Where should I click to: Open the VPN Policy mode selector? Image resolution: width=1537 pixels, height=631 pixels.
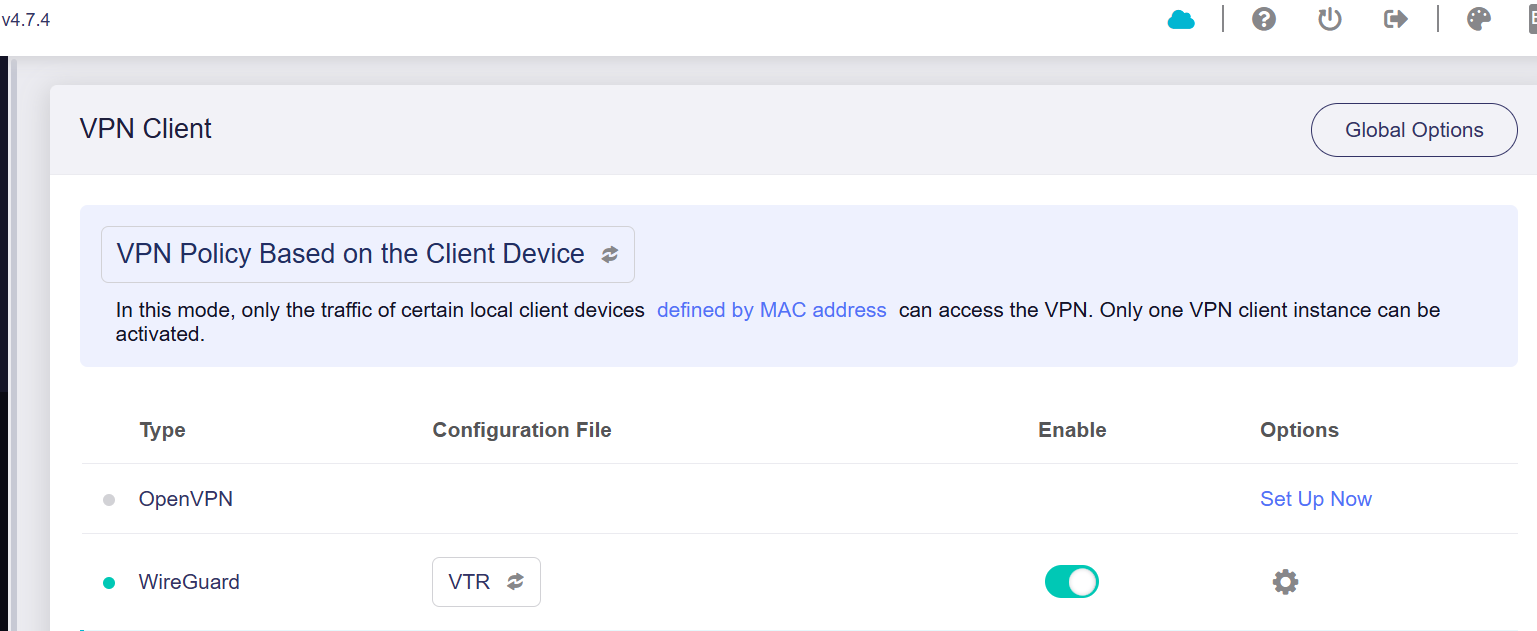[368, 254]
